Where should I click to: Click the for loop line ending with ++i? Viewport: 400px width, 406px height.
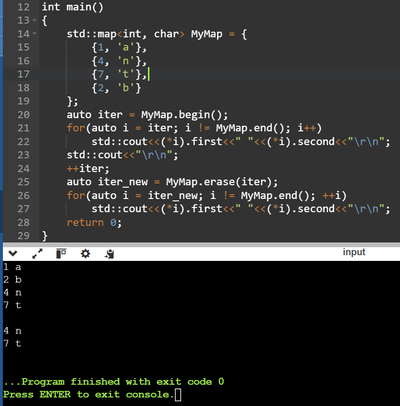[207, 195]
